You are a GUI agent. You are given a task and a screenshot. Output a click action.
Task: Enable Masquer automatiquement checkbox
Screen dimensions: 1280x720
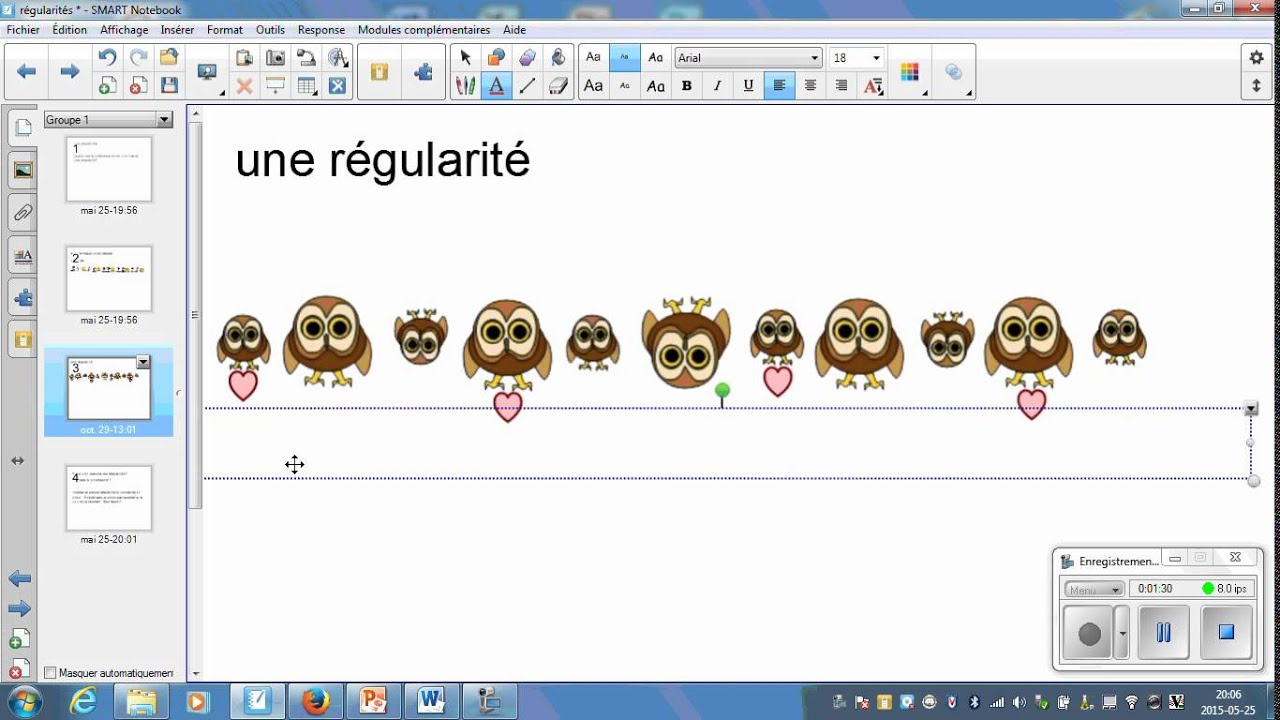pos(50,673)
